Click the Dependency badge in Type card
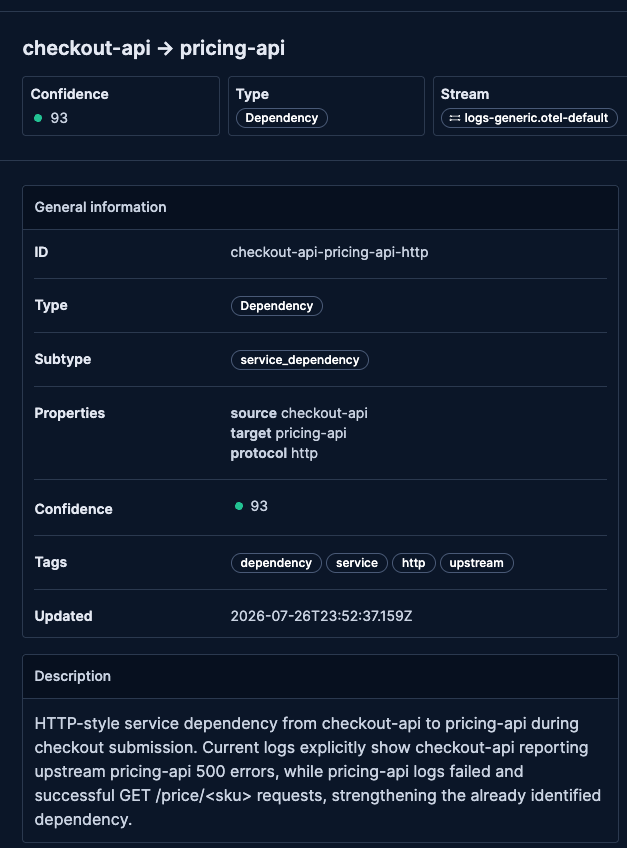 point(281,118)
